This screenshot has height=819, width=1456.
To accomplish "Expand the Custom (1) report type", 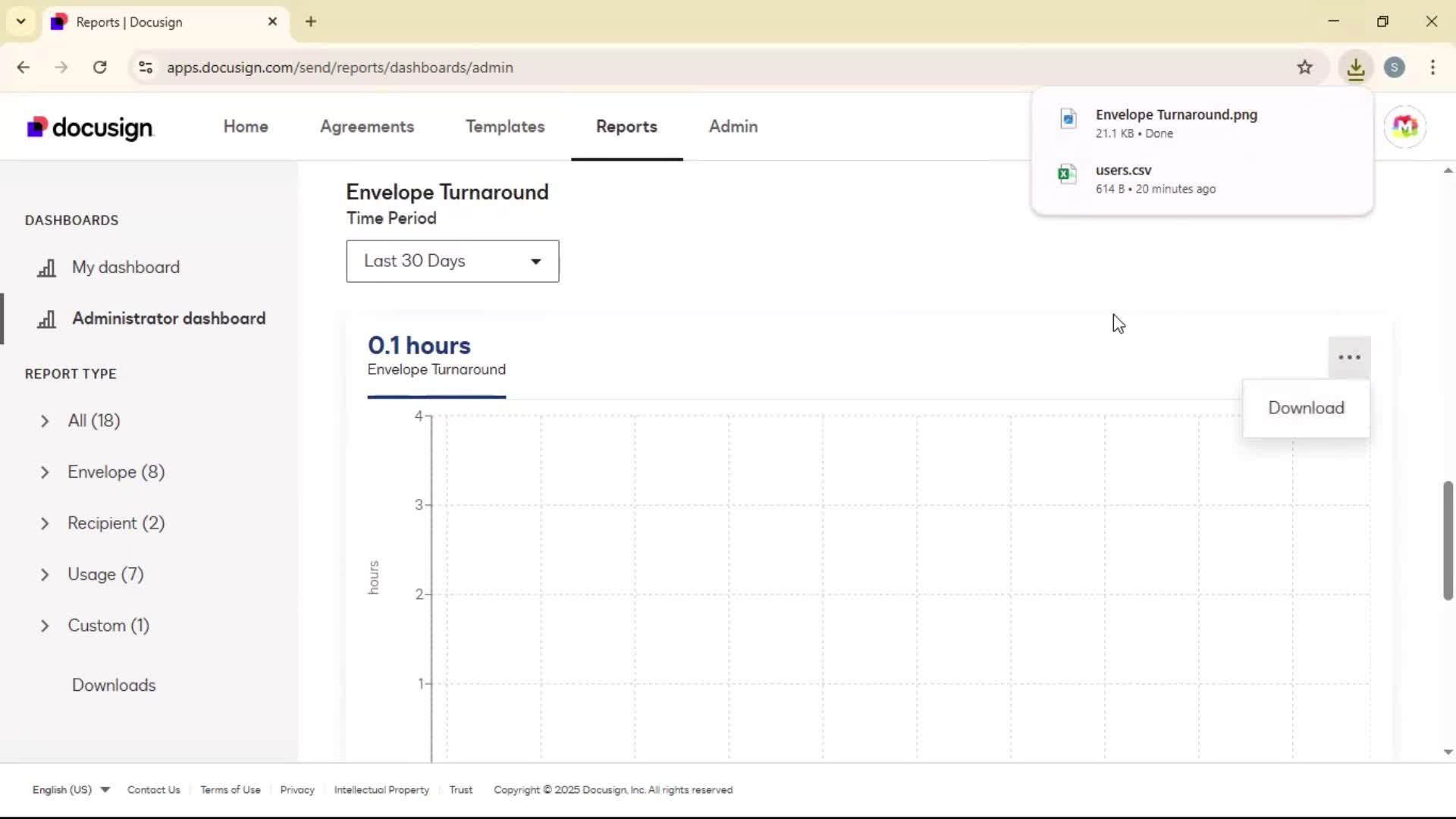I will [x=45, y=626].
